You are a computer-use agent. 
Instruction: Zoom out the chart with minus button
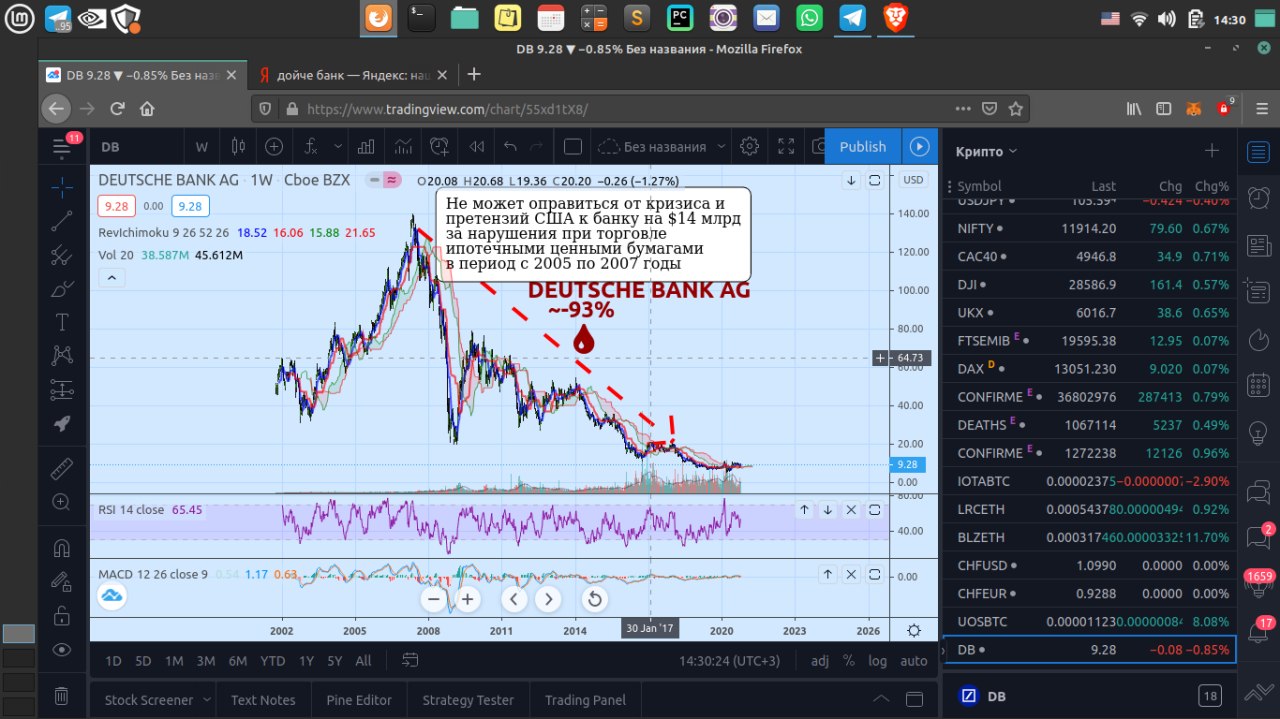pos(433,599)
